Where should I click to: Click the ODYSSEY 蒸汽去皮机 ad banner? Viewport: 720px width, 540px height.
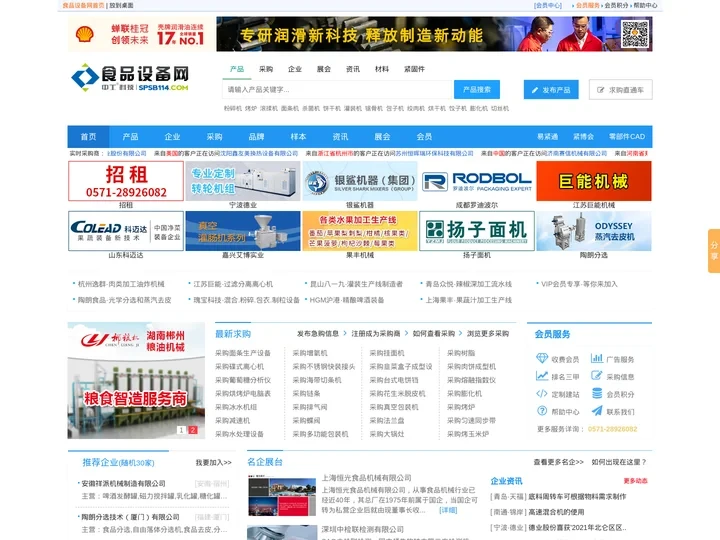594,231
